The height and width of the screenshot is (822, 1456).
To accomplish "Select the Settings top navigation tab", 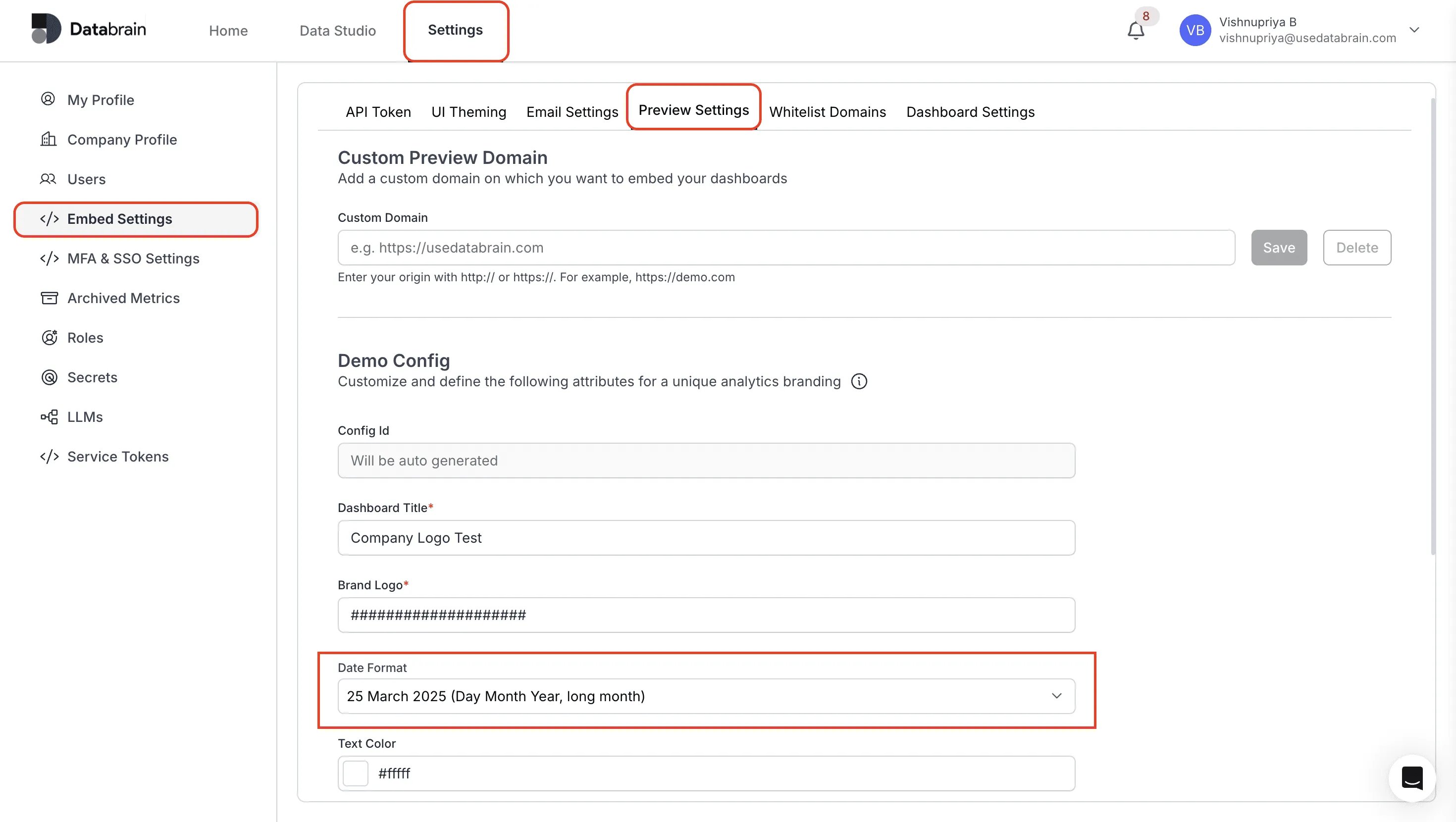I will (x=455, y=30).
